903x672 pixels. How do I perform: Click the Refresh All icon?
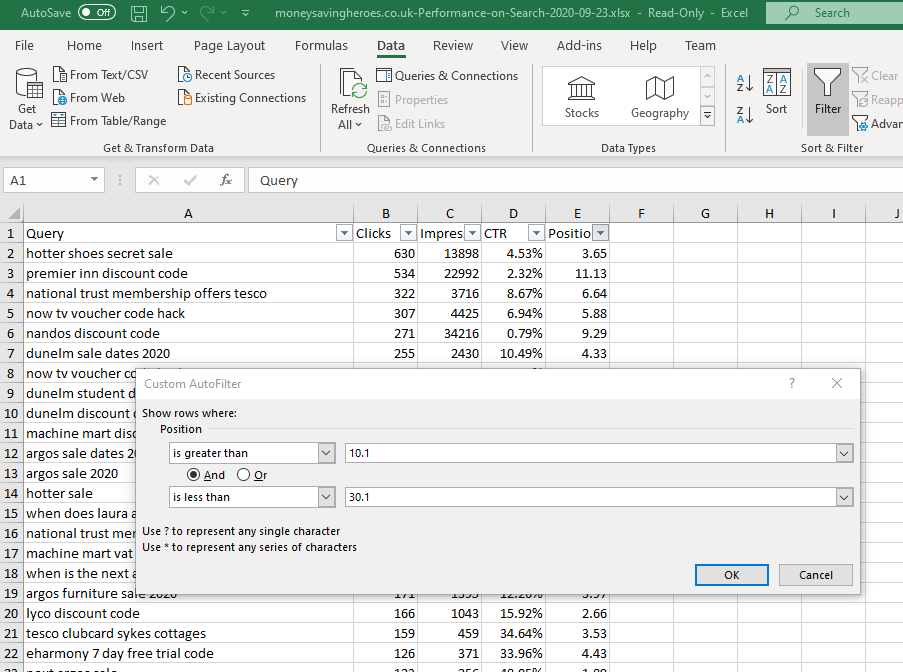[350, 85]
